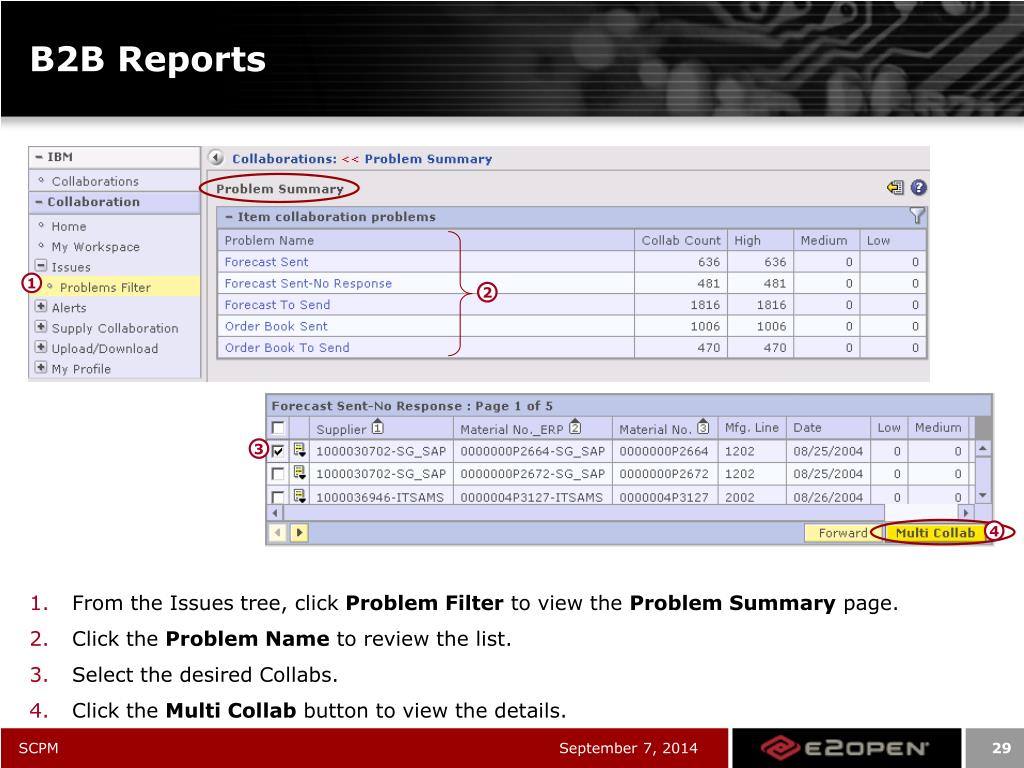Viewport: 1024px width, 768px height.
Task: Go to next page arrow button
Action: coord(299,532)
